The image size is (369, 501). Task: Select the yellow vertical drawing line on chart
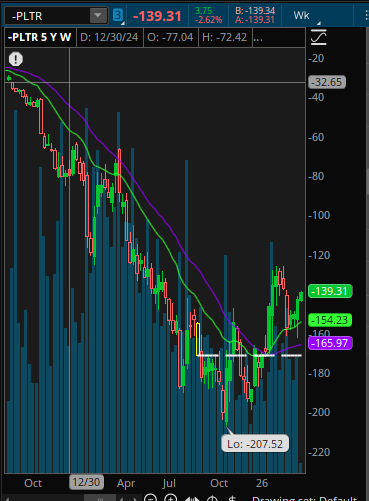[198, 339]
